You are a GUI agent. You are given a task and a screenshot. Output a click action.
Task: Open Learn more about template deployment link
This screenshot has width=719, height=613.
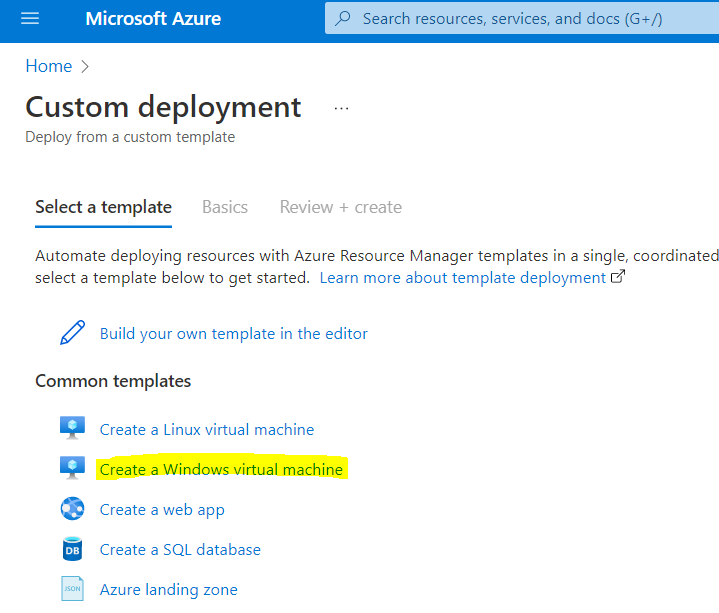click(x=462, y=277)
